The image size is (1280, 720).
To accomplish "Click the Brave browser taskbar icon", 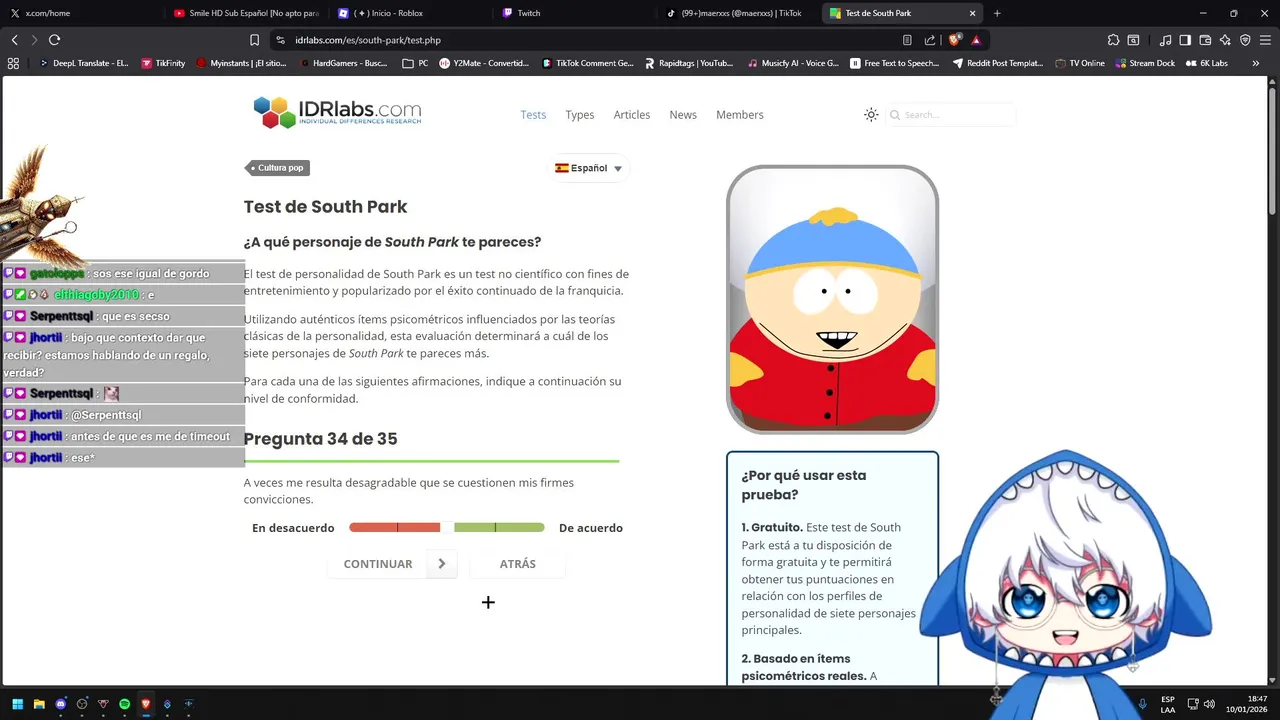I will tap(146, 704).
